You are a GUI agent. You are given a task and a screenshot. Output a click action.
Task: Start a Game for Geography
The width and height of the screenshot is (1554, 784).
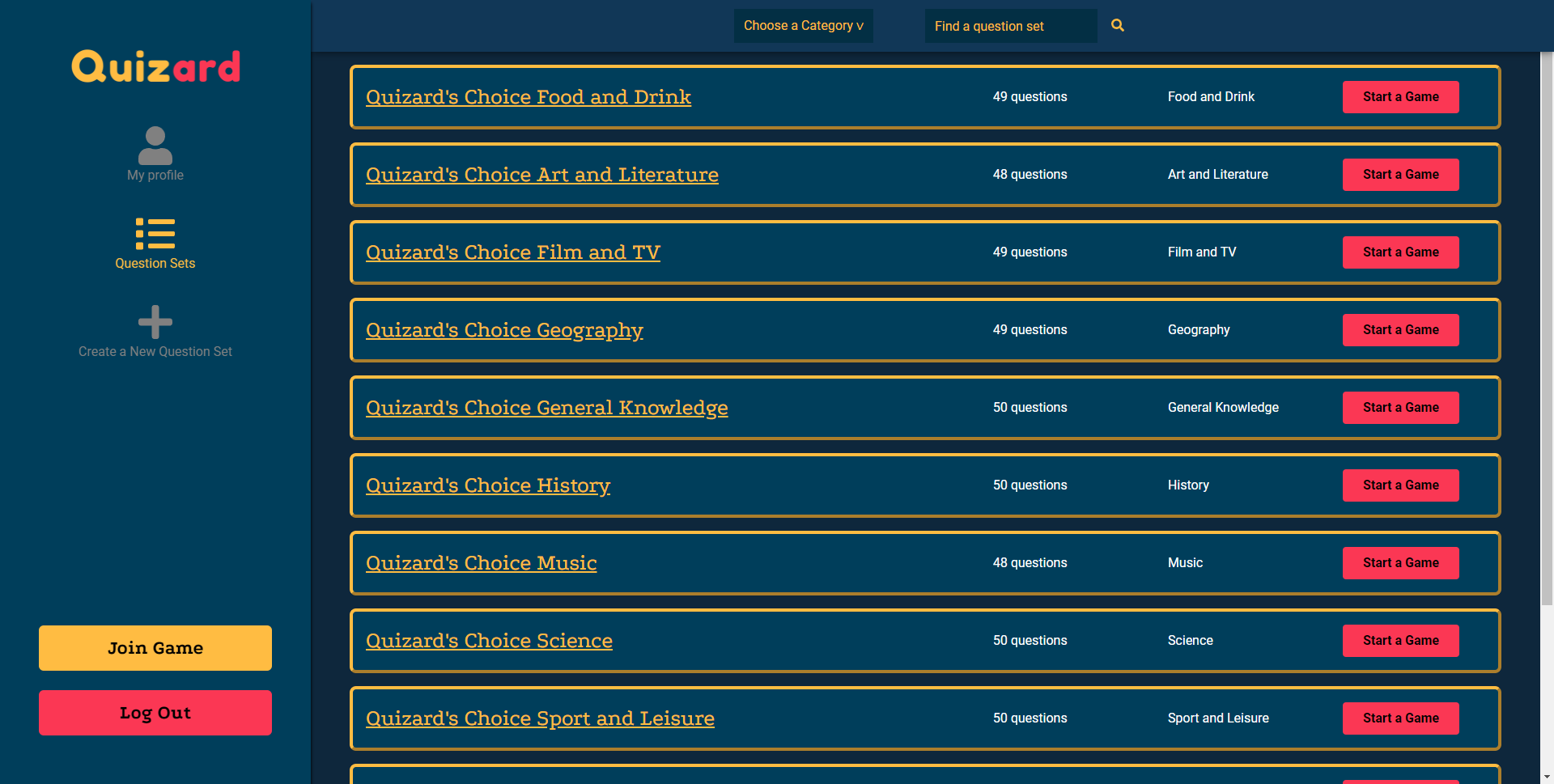(x=1401, y=330)
